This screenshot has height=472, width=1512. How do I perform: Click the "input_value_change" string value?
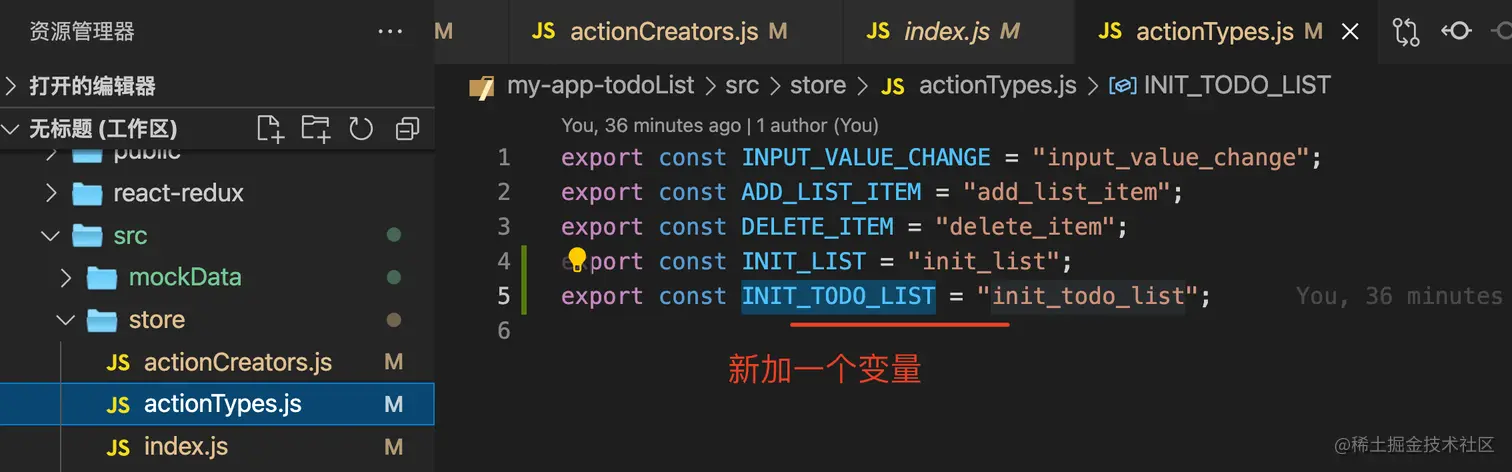pyautogui.click(x=1171, y=158)
